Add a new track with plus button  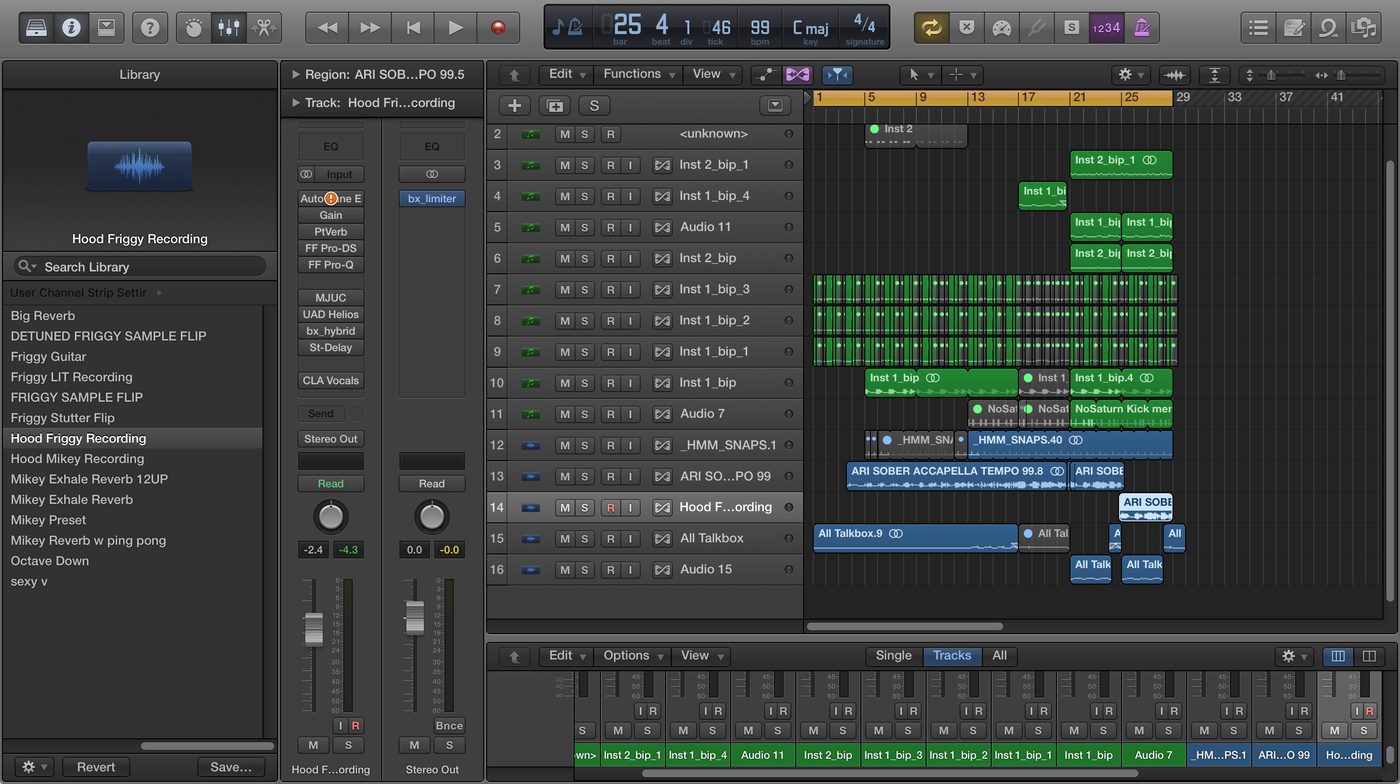coord(514,105)
